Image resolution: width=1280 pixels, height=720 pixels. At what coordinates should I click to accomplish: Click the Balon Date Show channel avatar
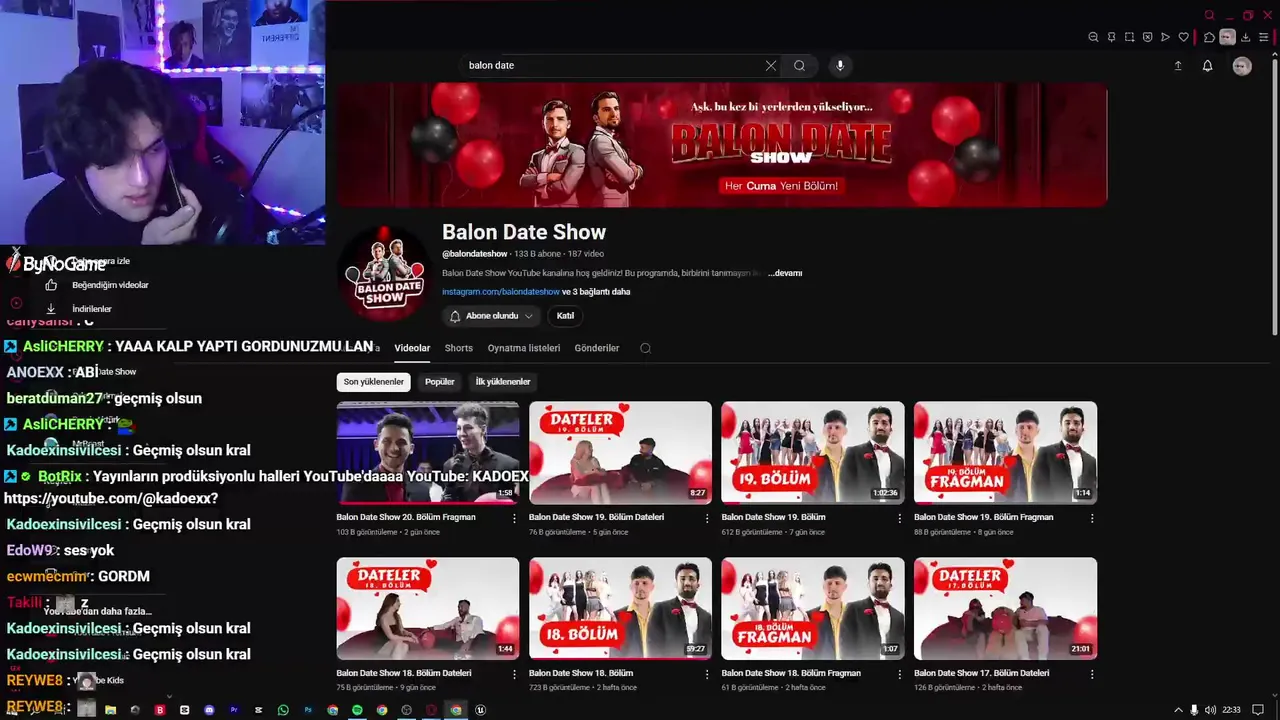(x=385, y=274)
